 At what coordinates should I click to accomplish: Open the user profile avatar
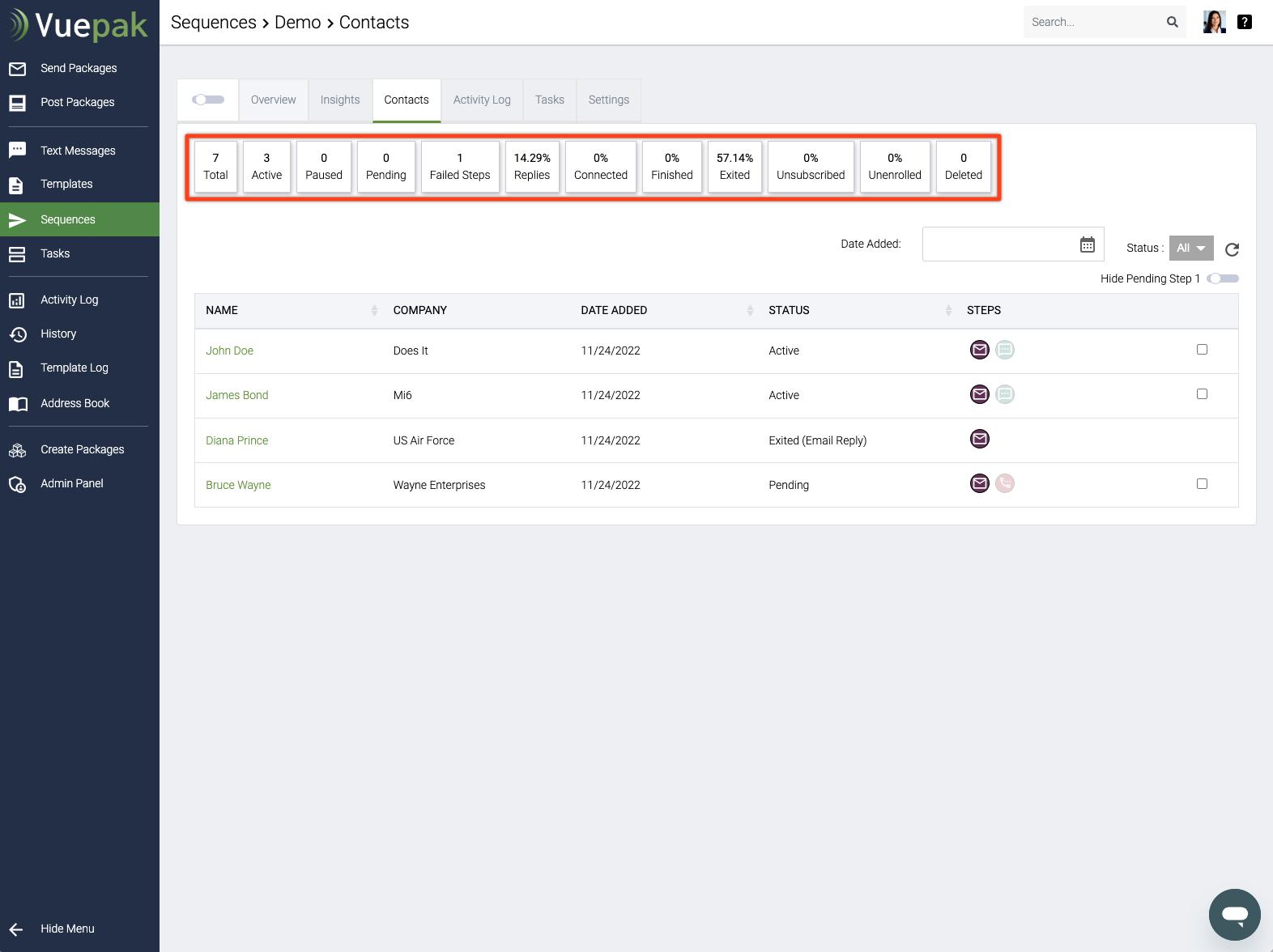(1214, 23)
